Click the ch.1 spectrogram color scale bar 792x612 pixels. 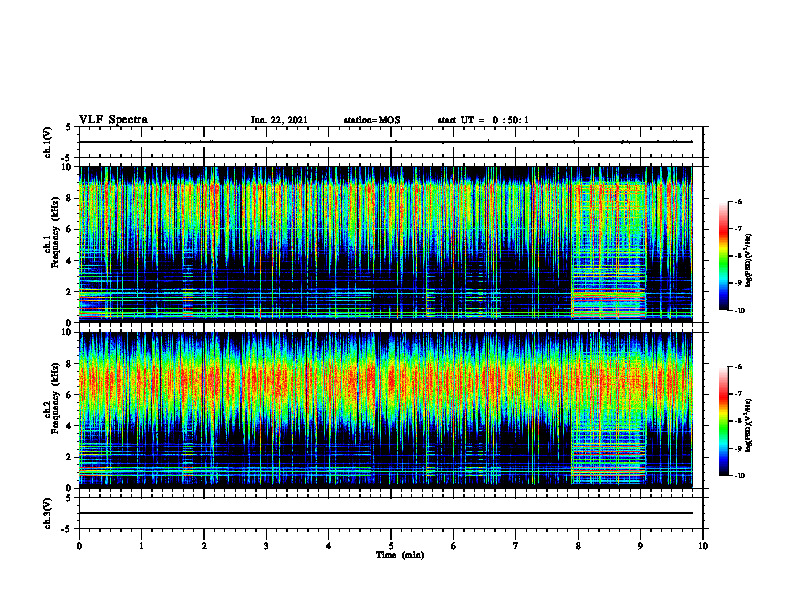[723, 256]
